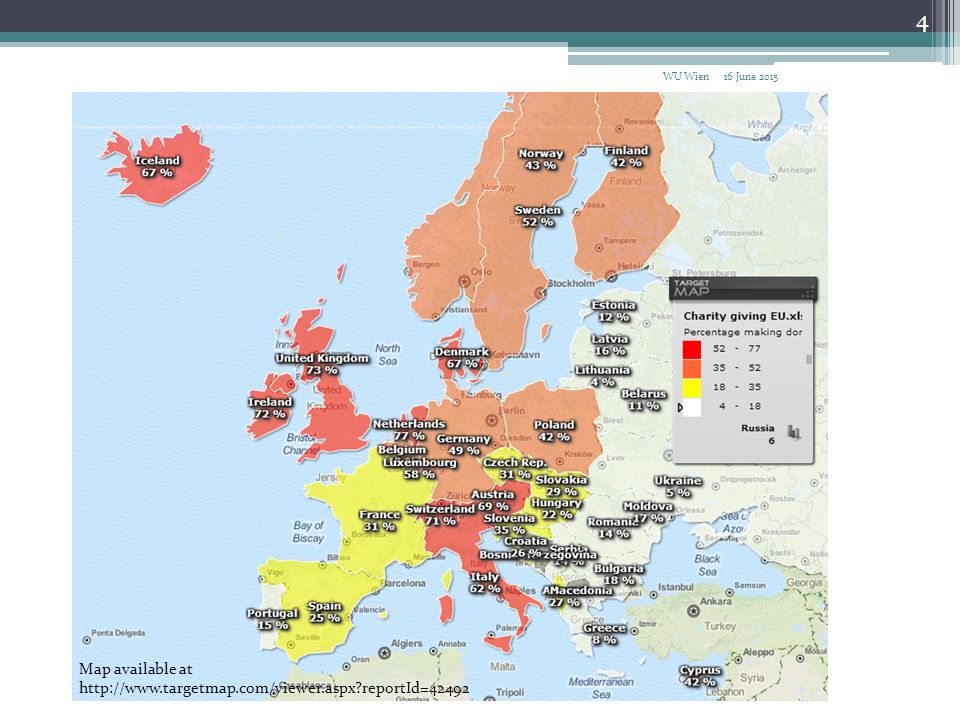Click the Latvia 16 % label
Viewport: 960px width, 720px height.
610,345
